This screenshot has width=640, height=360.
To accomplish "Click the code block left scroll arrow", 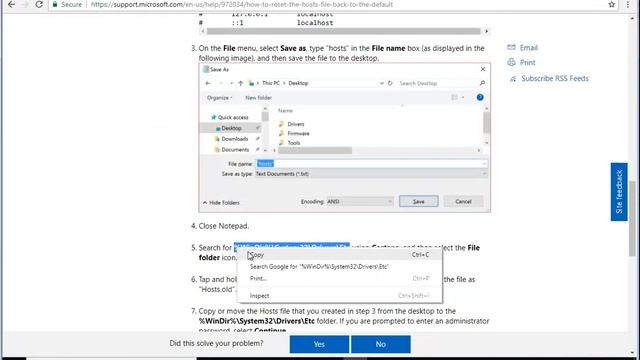I will coord(202,31).
